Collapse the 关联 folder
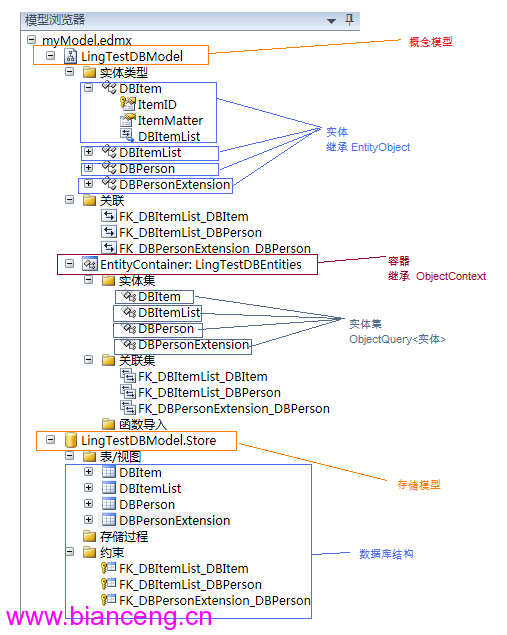 (x=70, y=200)
